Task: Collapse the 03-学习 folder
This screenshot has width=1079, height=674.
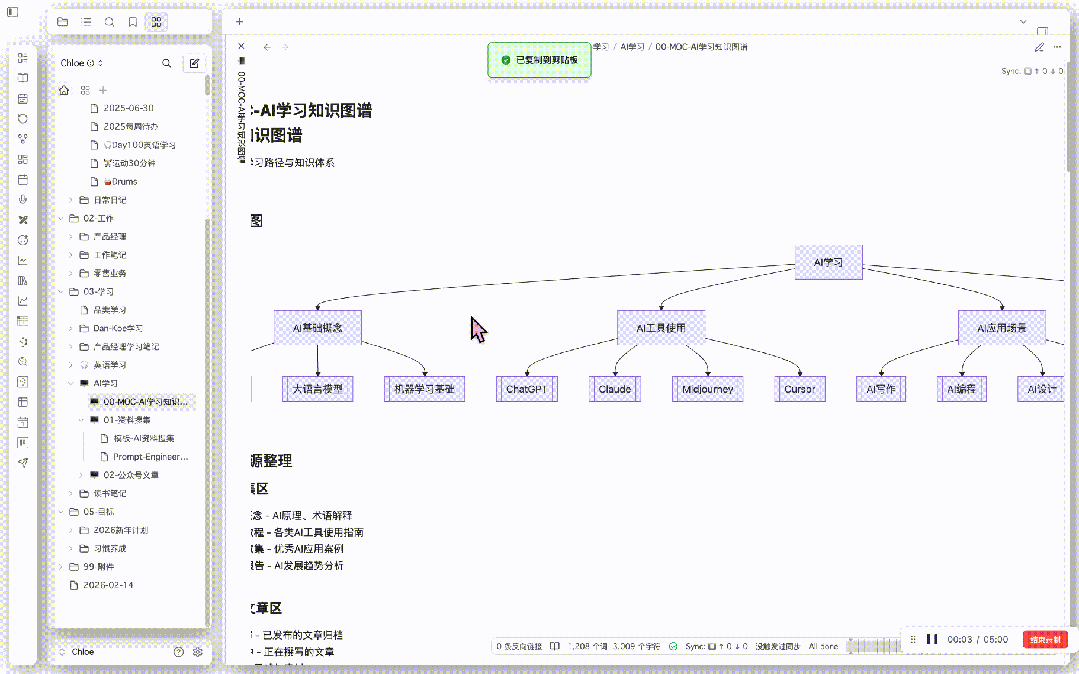Action: pos(61,292)
